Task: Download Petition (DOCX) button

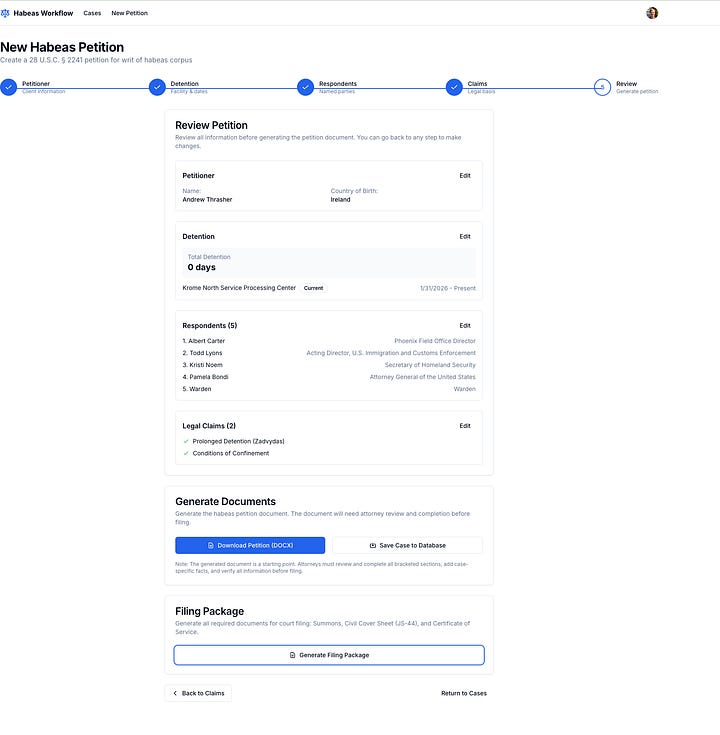Action: [250, 545]
